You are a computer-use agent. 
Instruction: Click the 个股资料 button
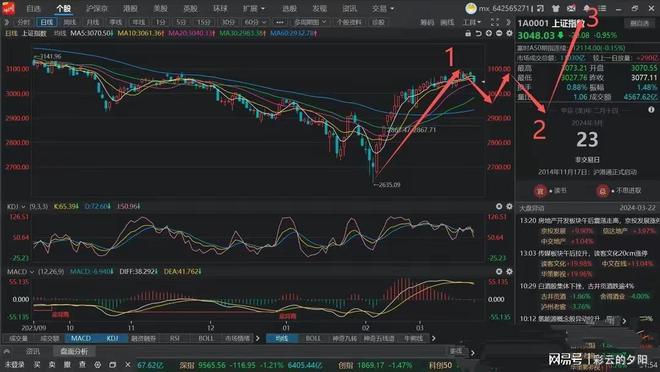(349, 22)
